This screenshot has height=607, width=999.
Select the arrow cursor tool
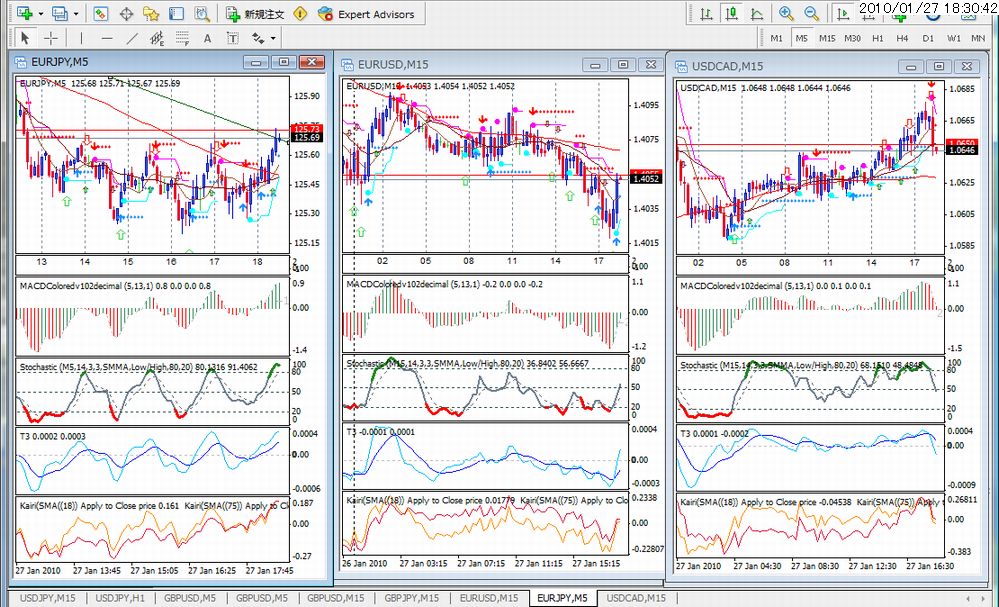[25, 38]
